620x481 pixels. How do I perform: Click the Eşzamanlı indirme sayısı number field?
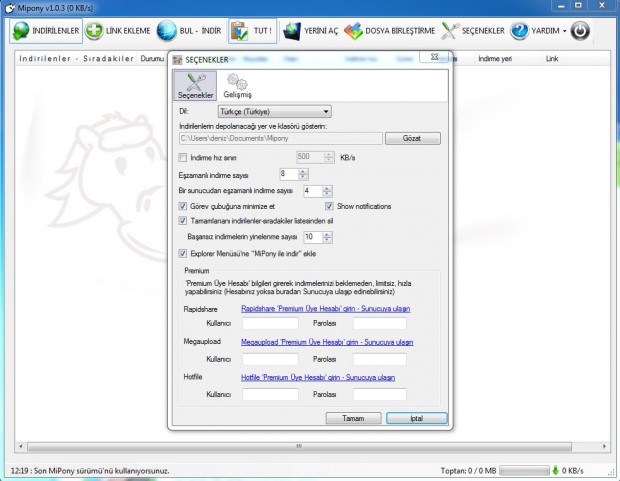(x=289, y=174)
